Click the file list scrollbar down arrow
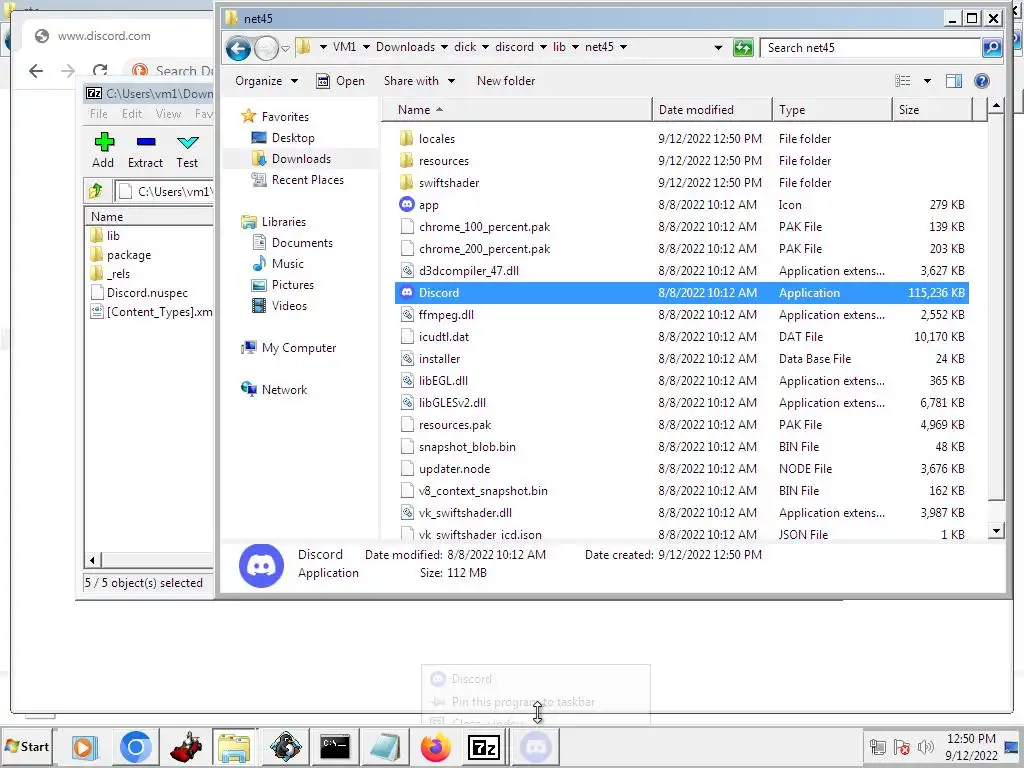This screenshot has width=1024, height=768. 996,531
